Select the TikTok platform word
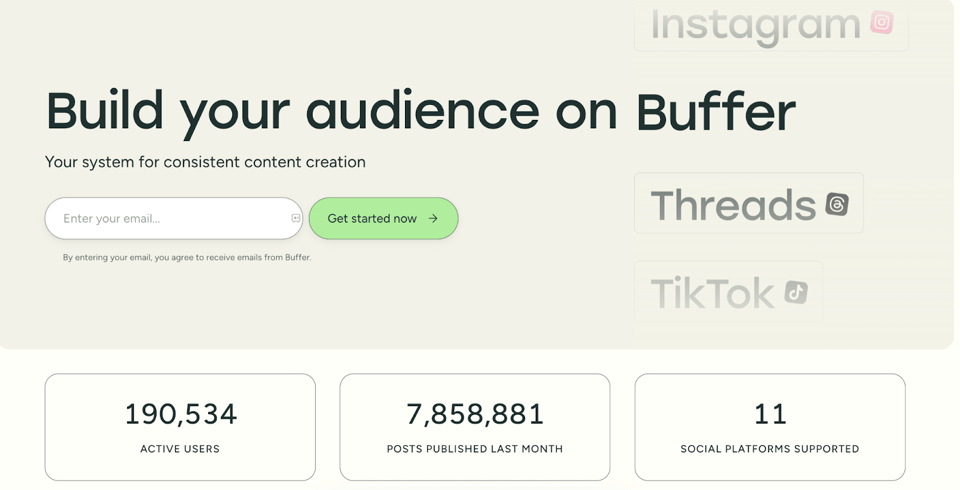 [x=713, y=293]
